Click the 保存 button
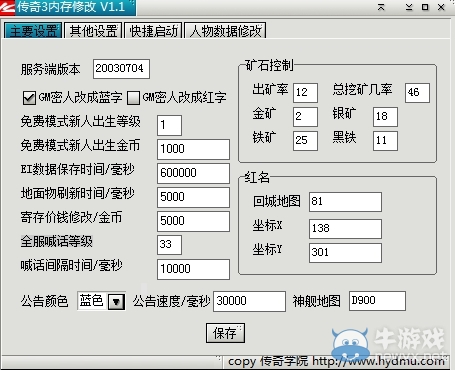This screenshot has height=370, width=455. click(225, 333)
